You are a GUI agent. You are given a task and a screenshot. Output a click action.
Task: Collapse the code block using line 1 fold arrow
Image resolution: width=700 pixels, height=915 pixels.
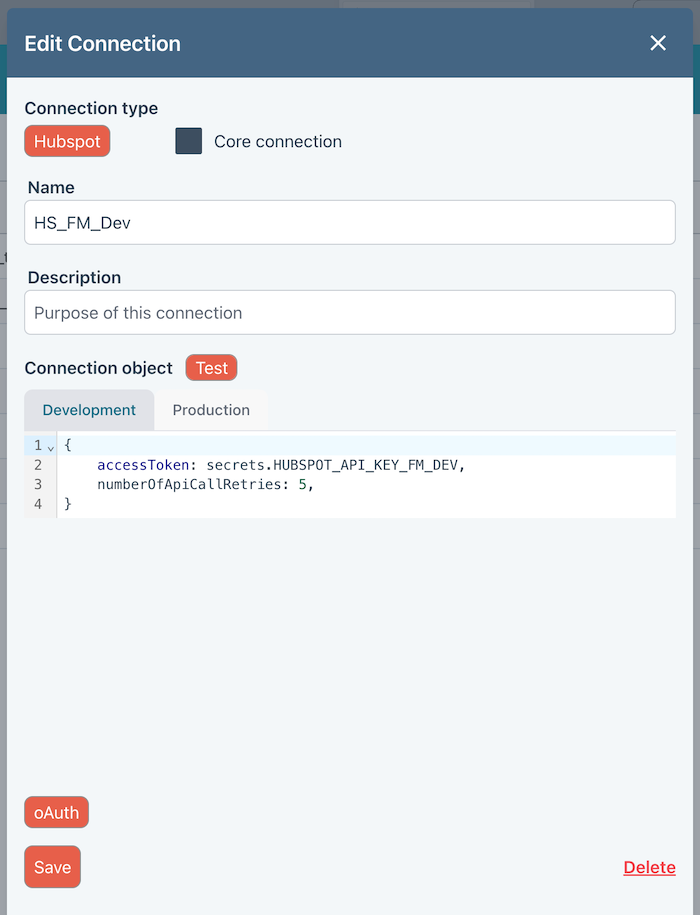[x=51, y=447]
